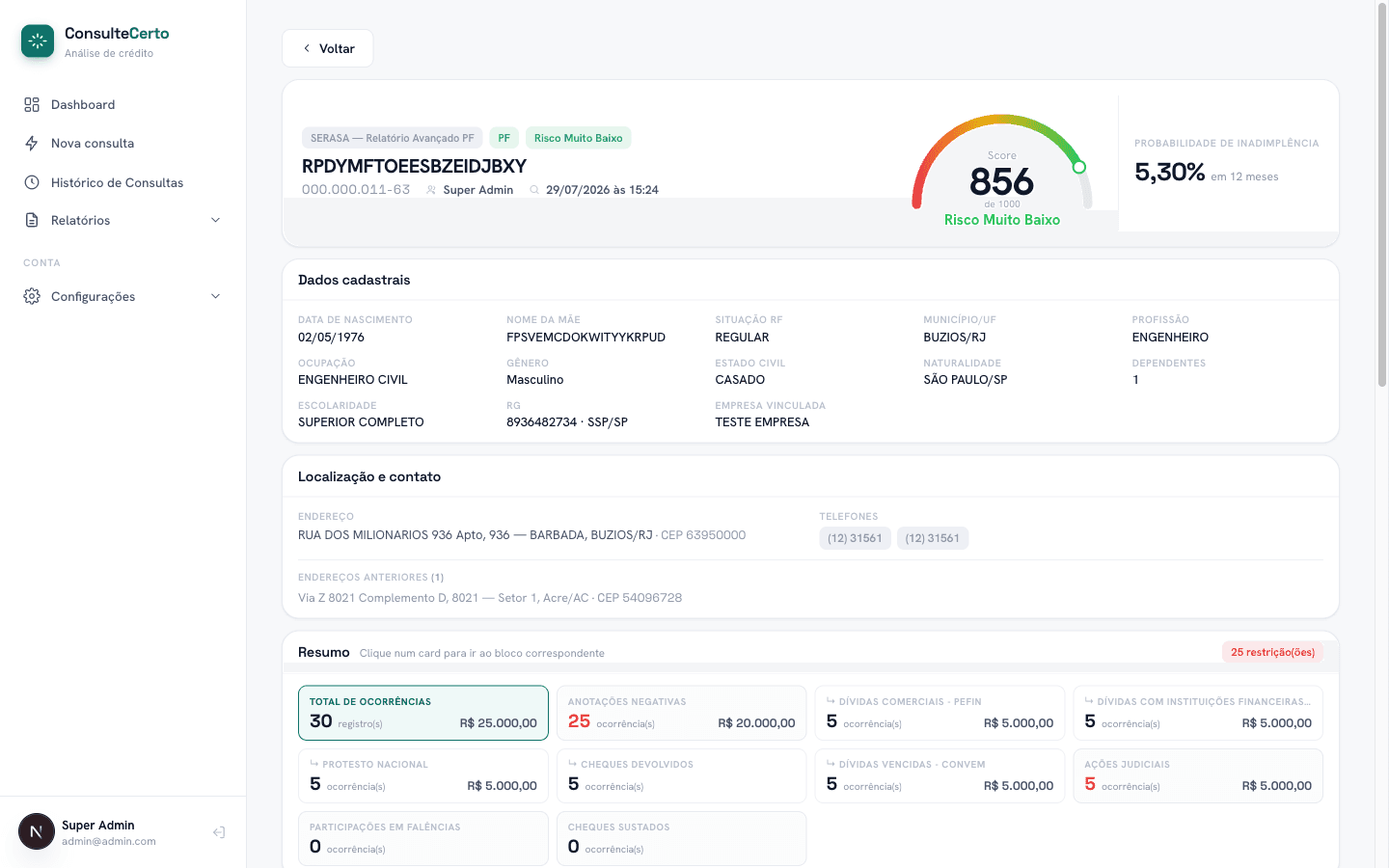Click the ENGENHEIRO CIVIL occupation value
This screenshot has height=868, width=1389.
pyautogui.click(x=353, y=380)
